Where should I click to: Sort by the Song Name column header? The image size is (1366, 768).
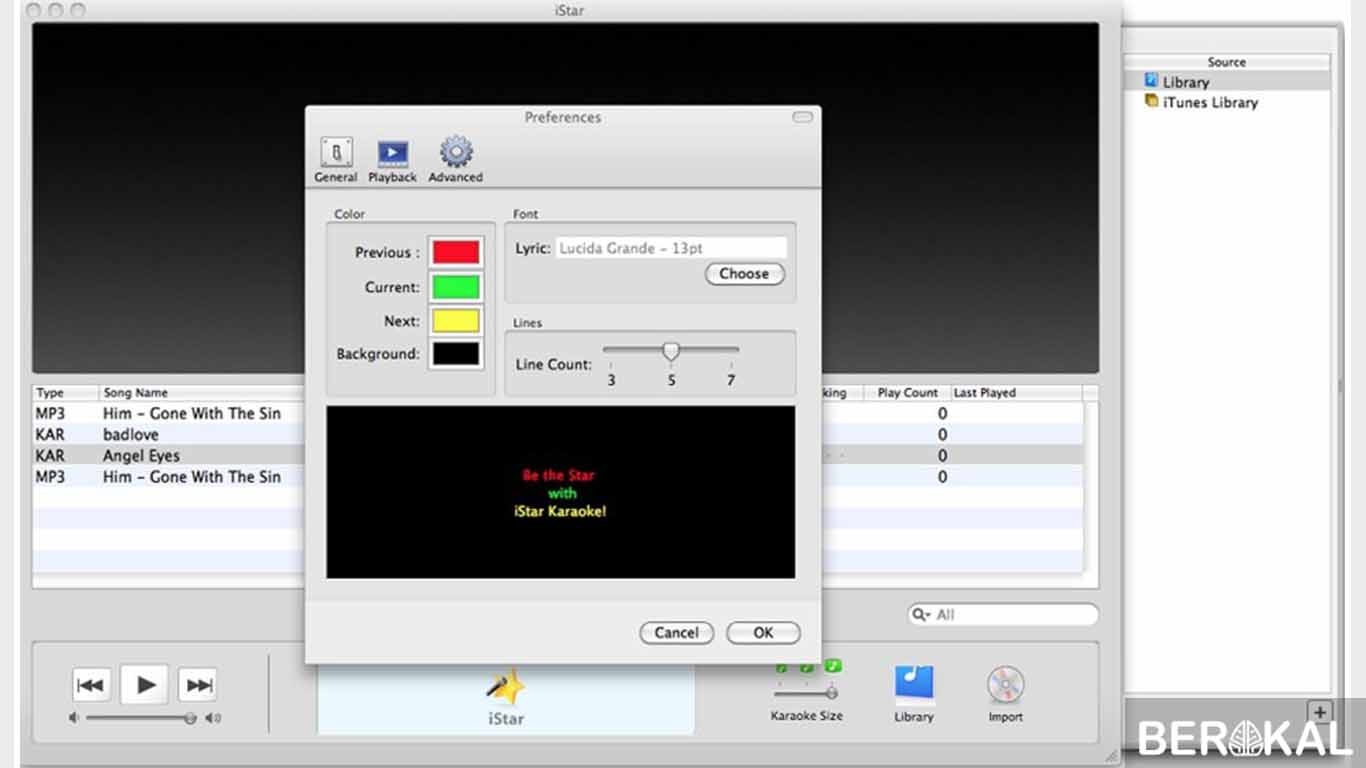pos(201,393)
